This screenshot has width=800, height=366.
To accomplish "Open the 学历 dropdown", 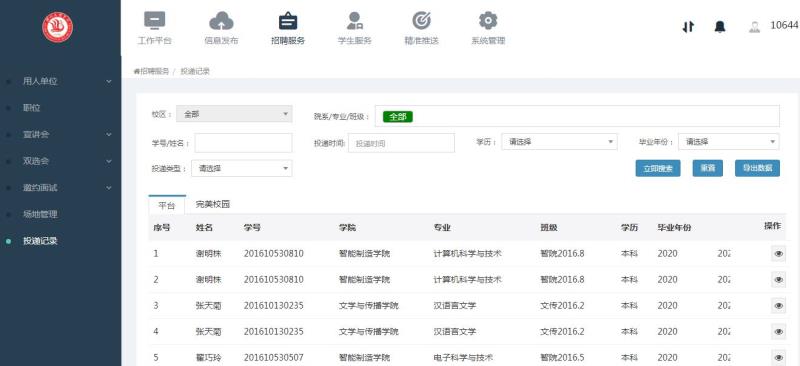I will point(559,142).
